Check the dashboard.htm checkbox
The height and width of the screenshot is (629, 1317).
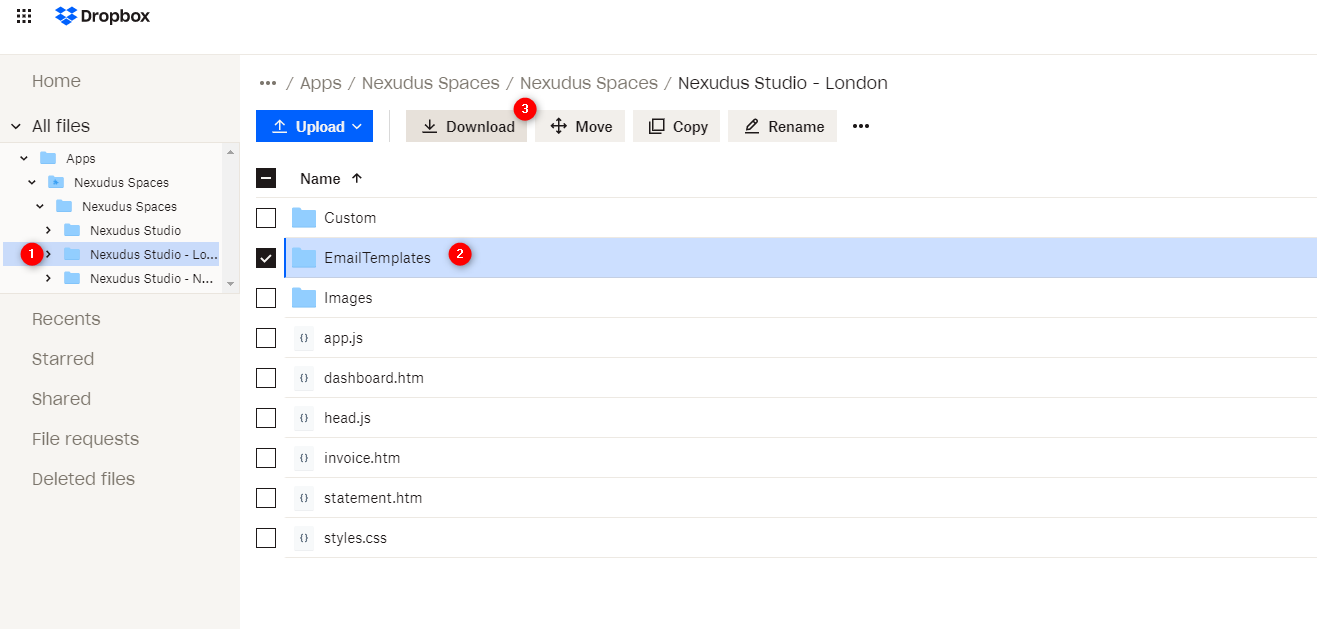[266, 378]
